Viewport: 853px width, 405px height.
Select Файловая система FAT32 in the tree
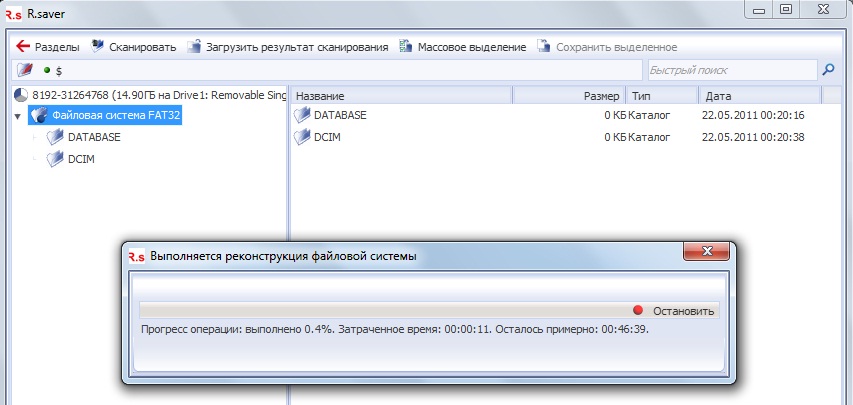[116, 115]
